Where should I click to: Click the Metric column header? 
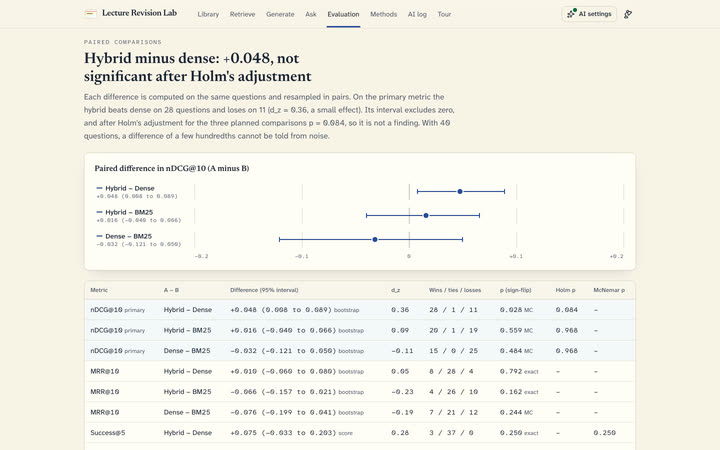coord(99,290)
